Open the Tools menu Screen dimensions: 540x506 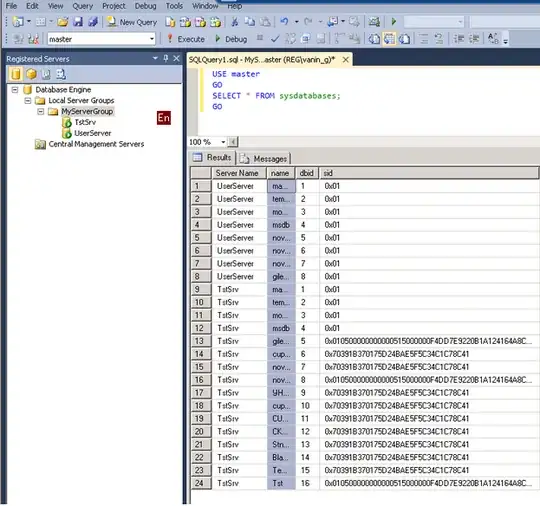pyautogui.click(x=174, y=6)
